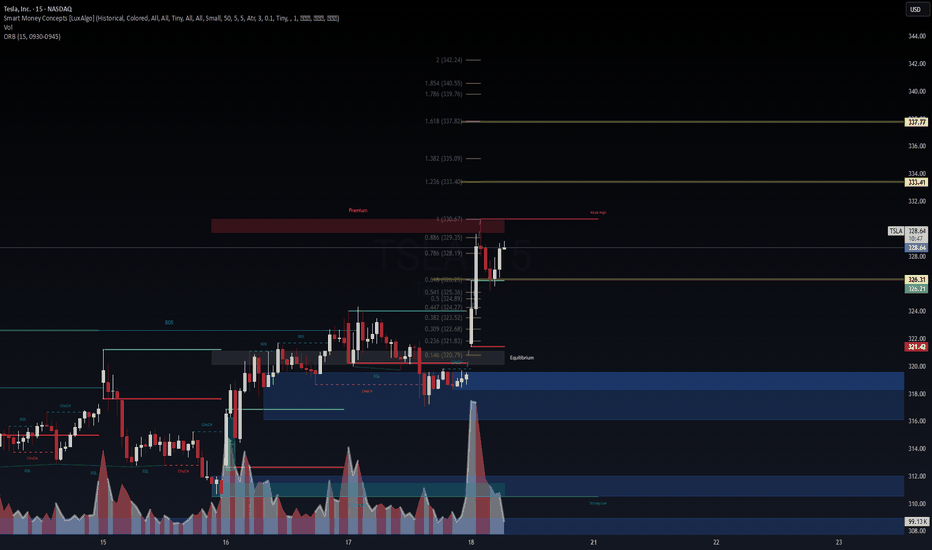Click the date 18 on time axis
Viewport: 932px width, 550px height.
[471, 542]
